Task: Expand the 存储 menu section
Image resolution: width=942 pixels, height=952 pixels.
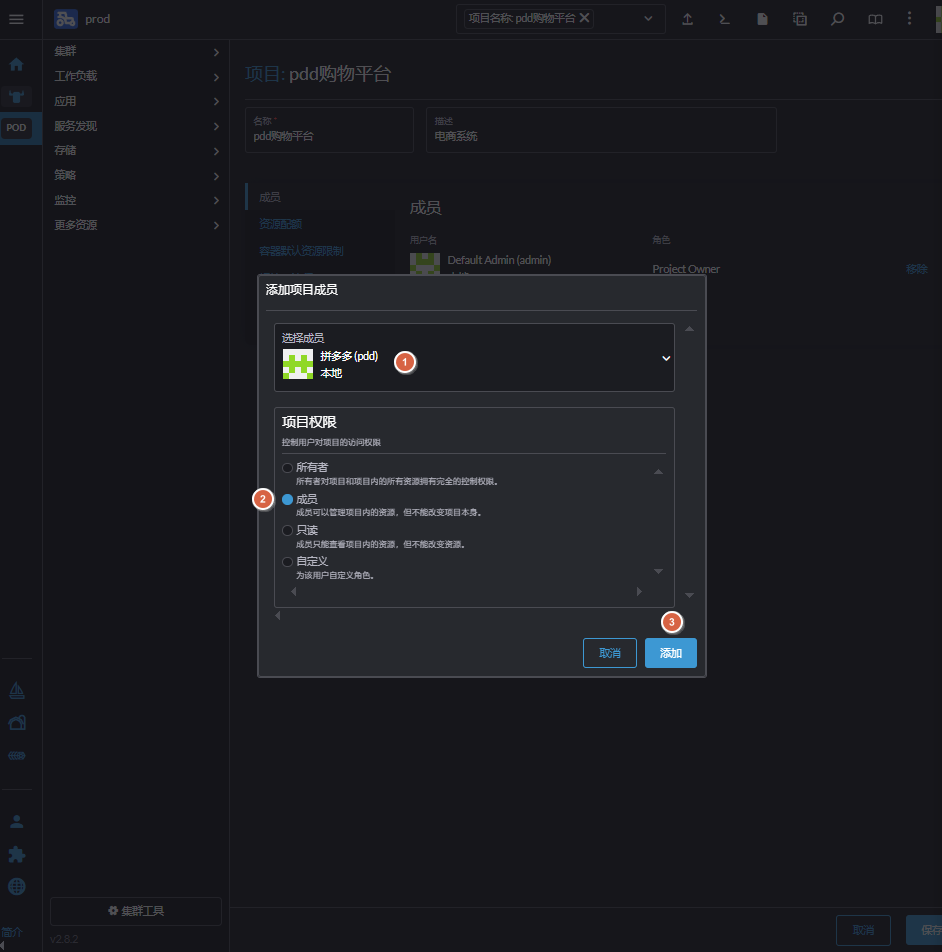Action: (x=136, y=151)
